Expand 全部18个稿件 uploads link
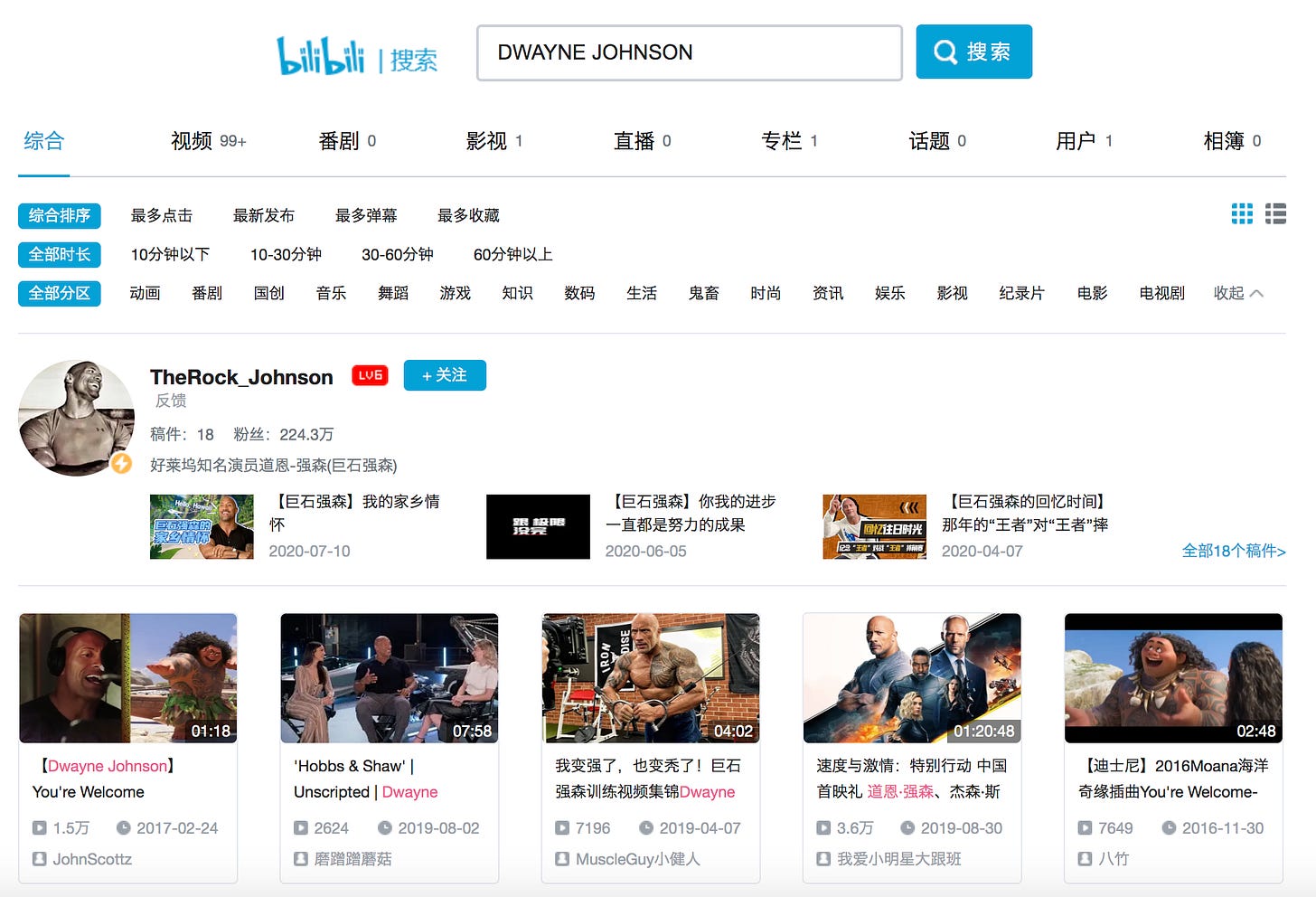Screen dimensions: 1316x897 pos(1233,551)
